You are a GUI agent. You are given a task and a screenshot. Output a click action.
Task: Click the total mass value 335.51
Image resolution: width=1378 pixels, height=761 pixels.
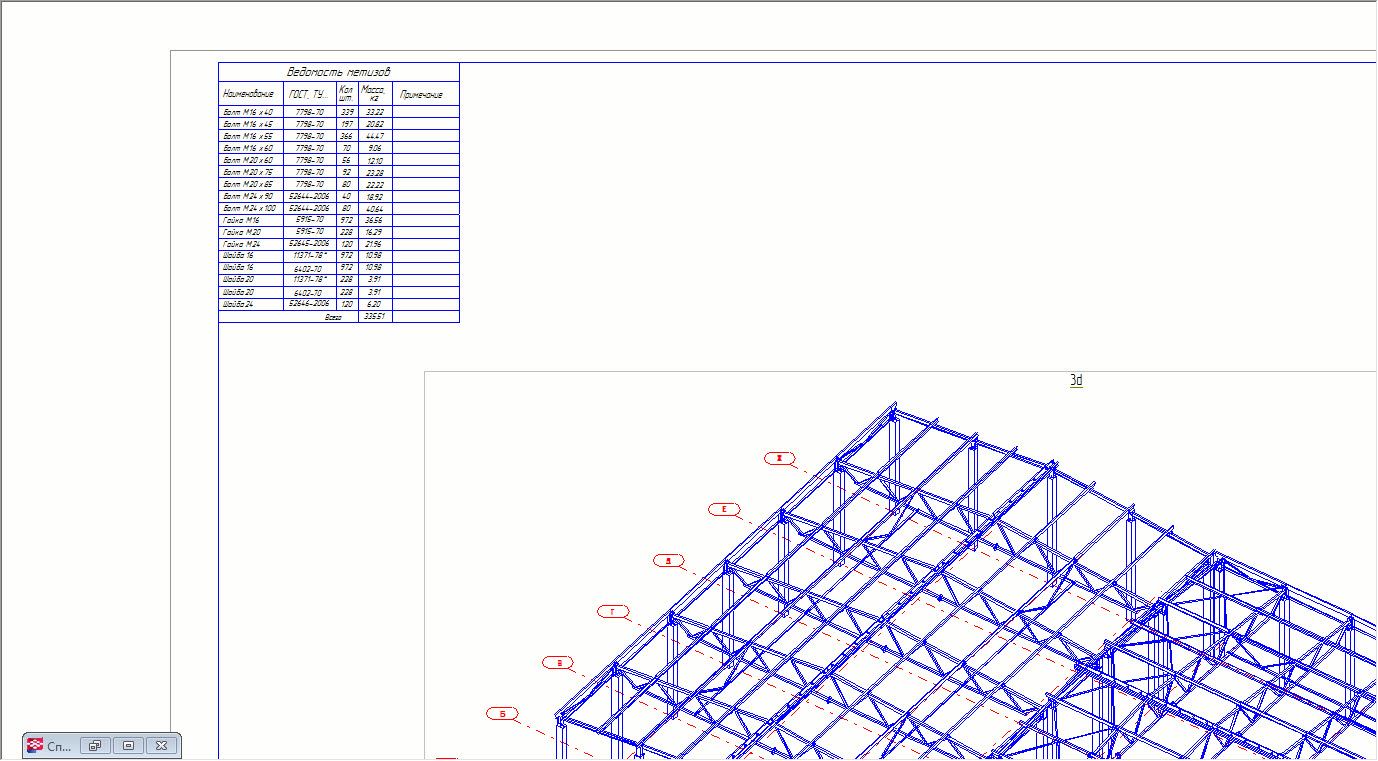point(374,317)
